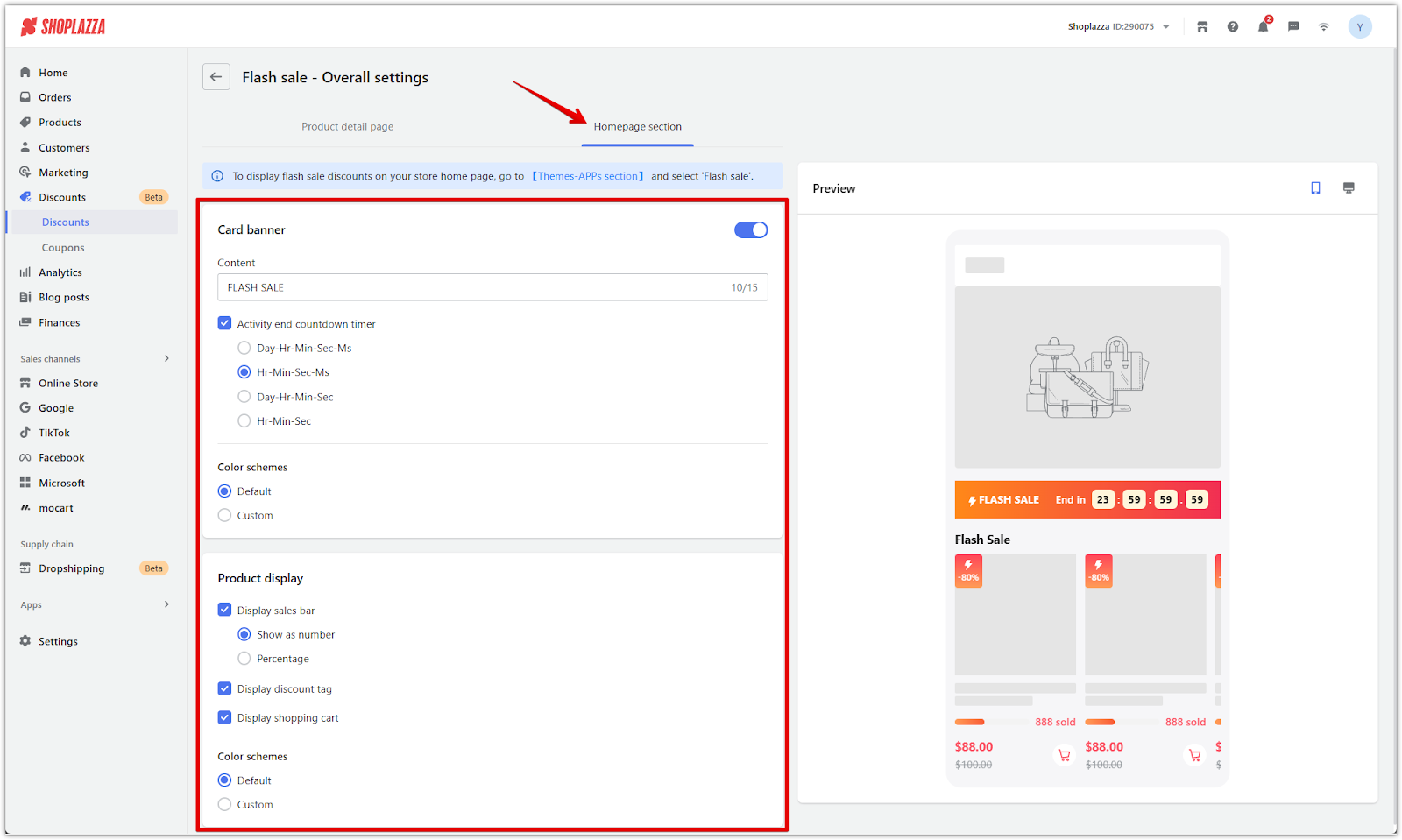Uncheck Display discount tag
Screen dimensions: 1402x840
click(x=224, y=688)
